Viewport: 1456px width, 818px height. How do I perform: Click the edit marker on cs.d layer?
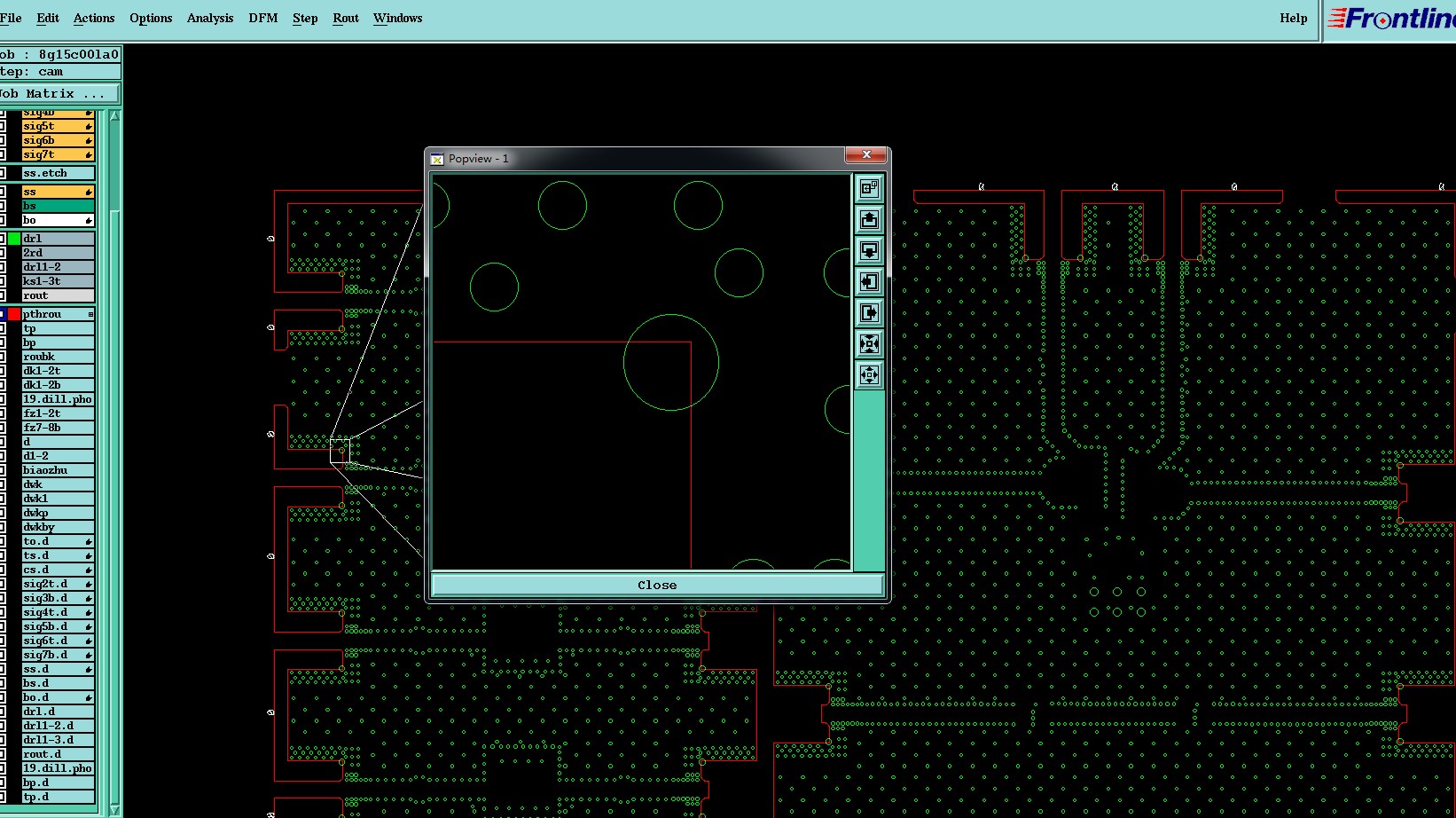pyautogui.click(x=89, y=570)
